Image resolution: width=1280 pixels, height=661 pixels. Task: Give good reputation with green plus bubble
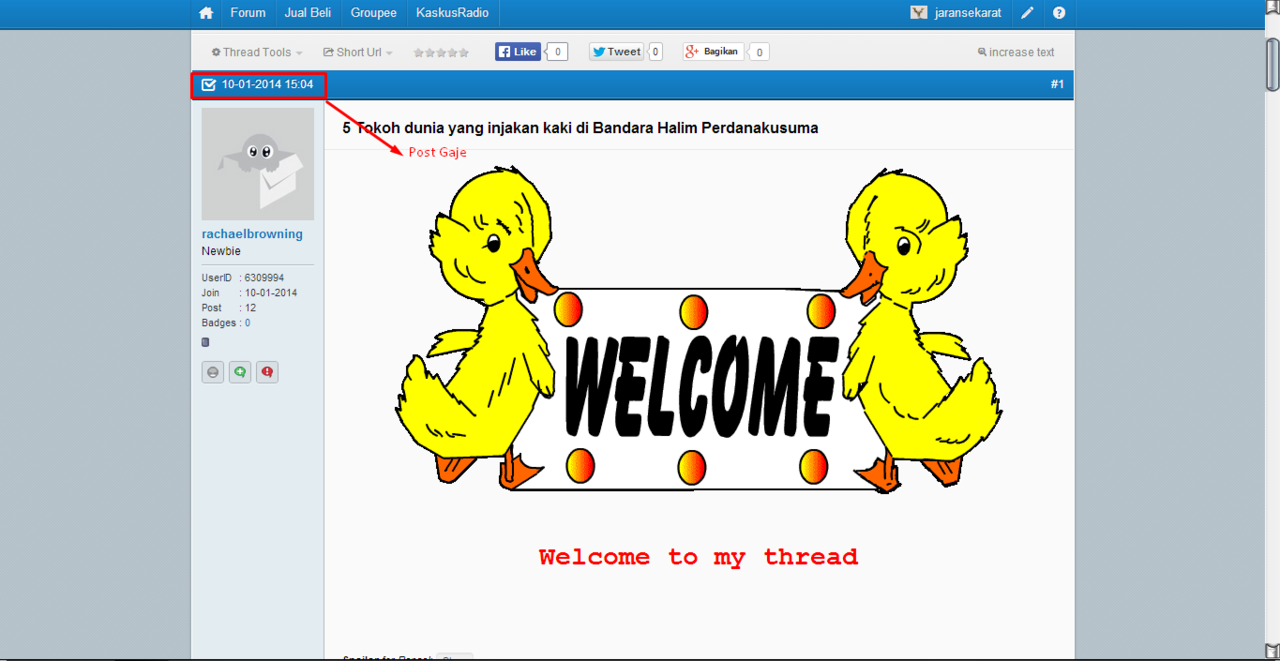click(240, 372)
